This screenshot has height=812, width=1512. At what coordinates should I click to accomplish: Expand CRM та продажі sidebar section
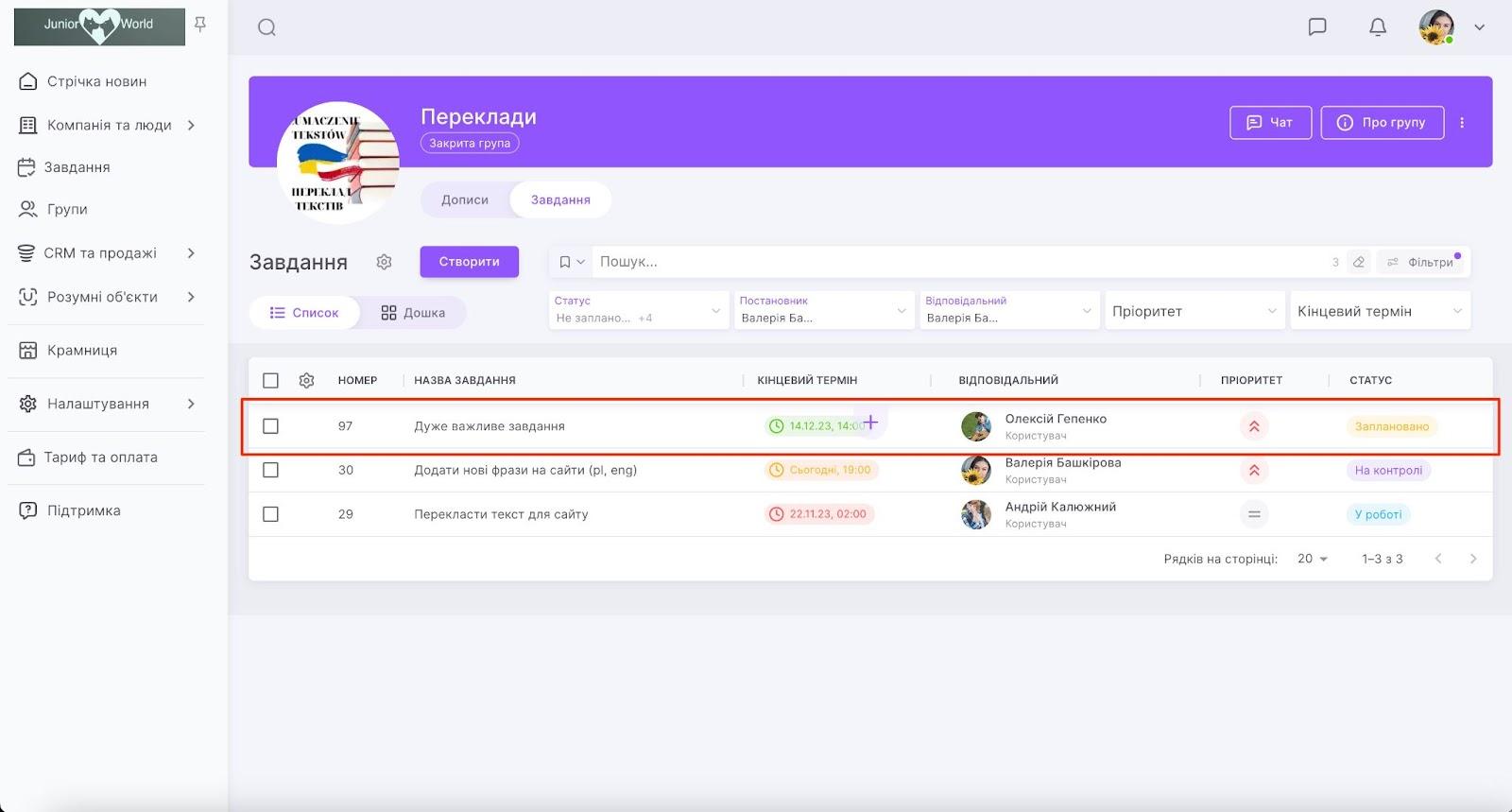[107, 253]
